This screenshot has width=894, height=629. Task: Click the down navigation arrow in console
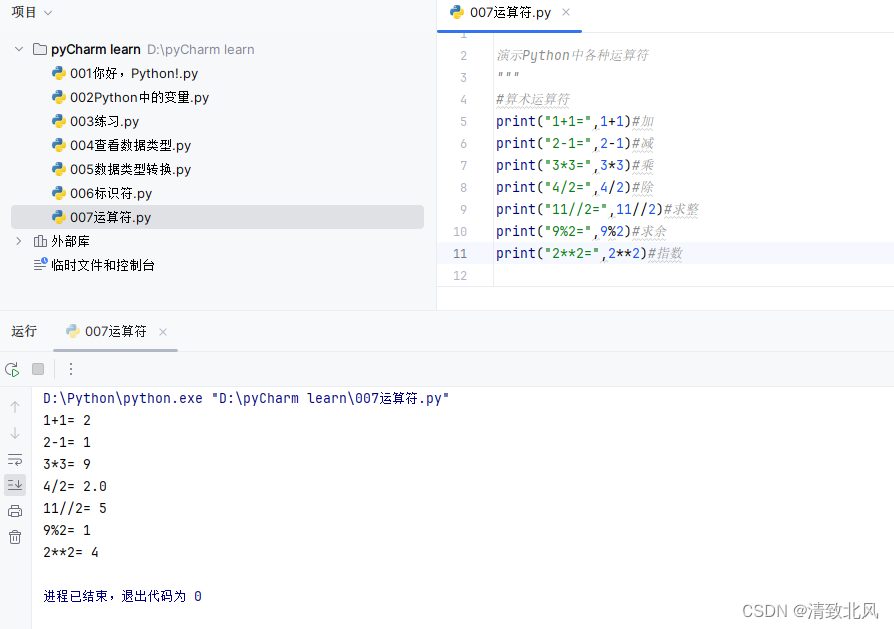pos(14,432)
